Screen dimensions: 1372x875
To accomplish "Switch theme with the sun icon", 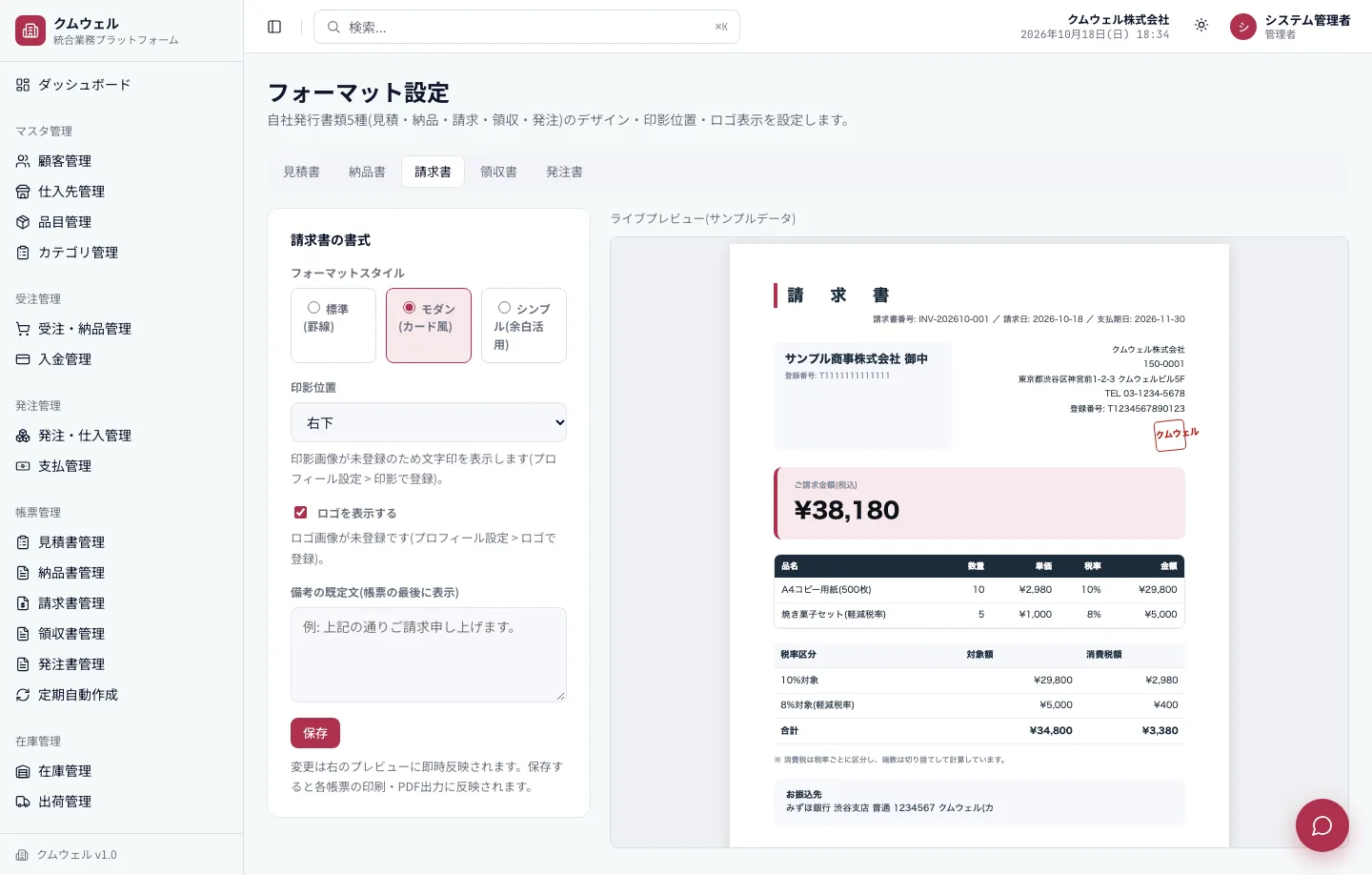I will (x=1201, y=26).
